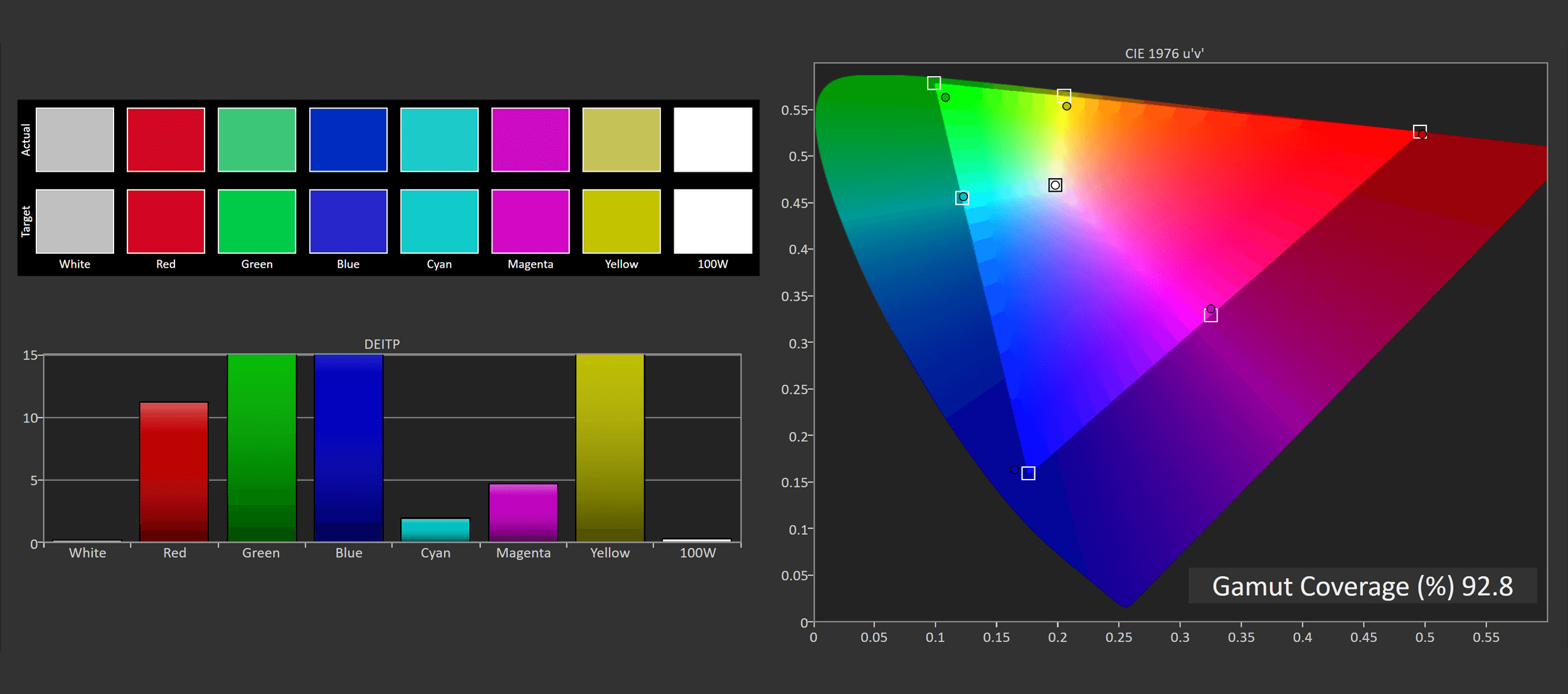Select the Target White gray swatch

point(75,221)
